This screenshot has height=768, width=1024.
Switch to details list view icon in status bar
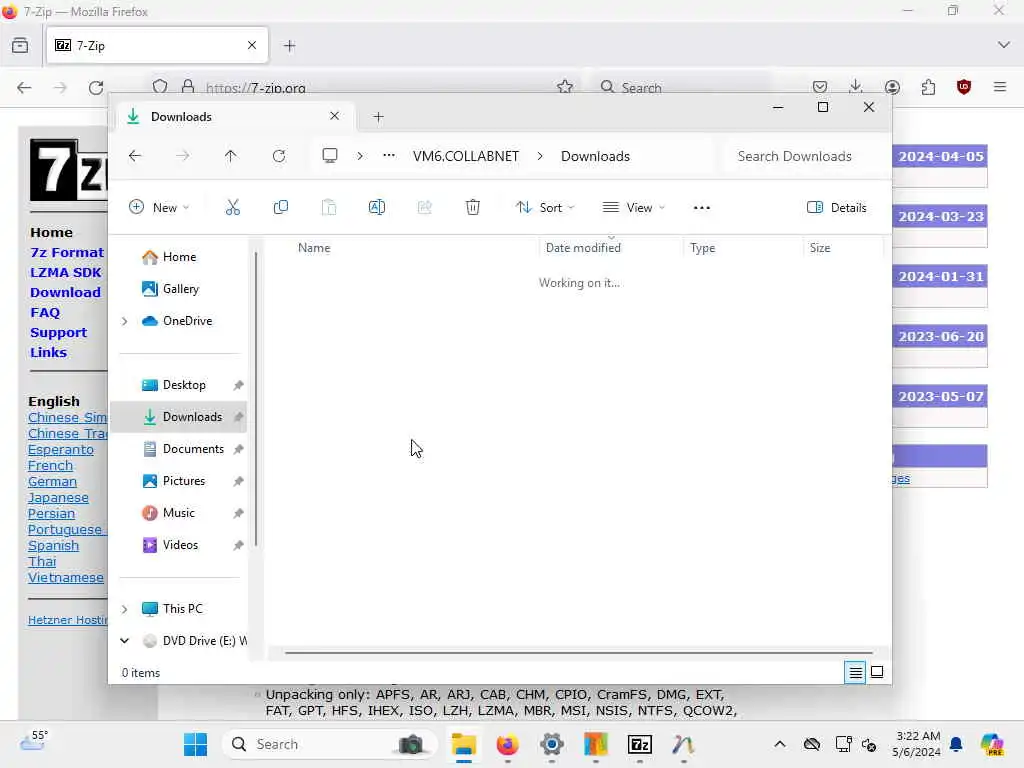[855, 672]
